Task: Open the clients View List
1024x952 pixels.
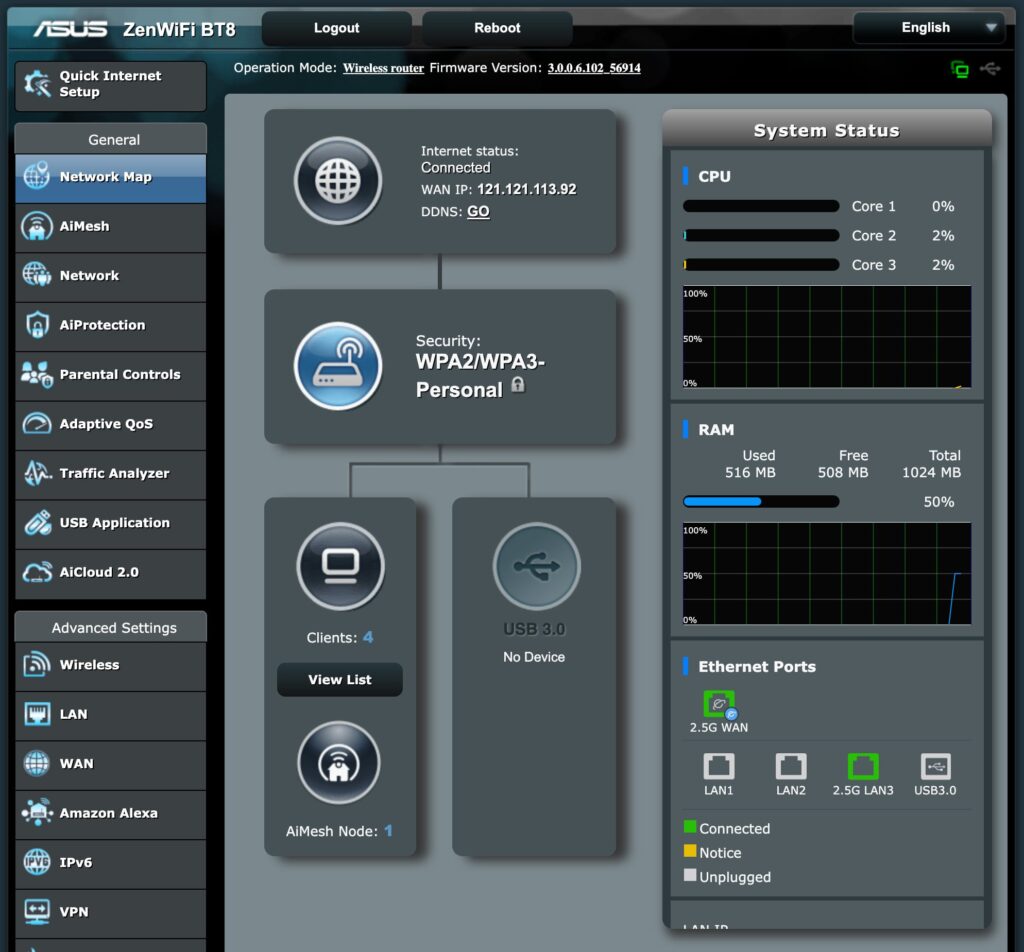Action: tap(340, 680)
